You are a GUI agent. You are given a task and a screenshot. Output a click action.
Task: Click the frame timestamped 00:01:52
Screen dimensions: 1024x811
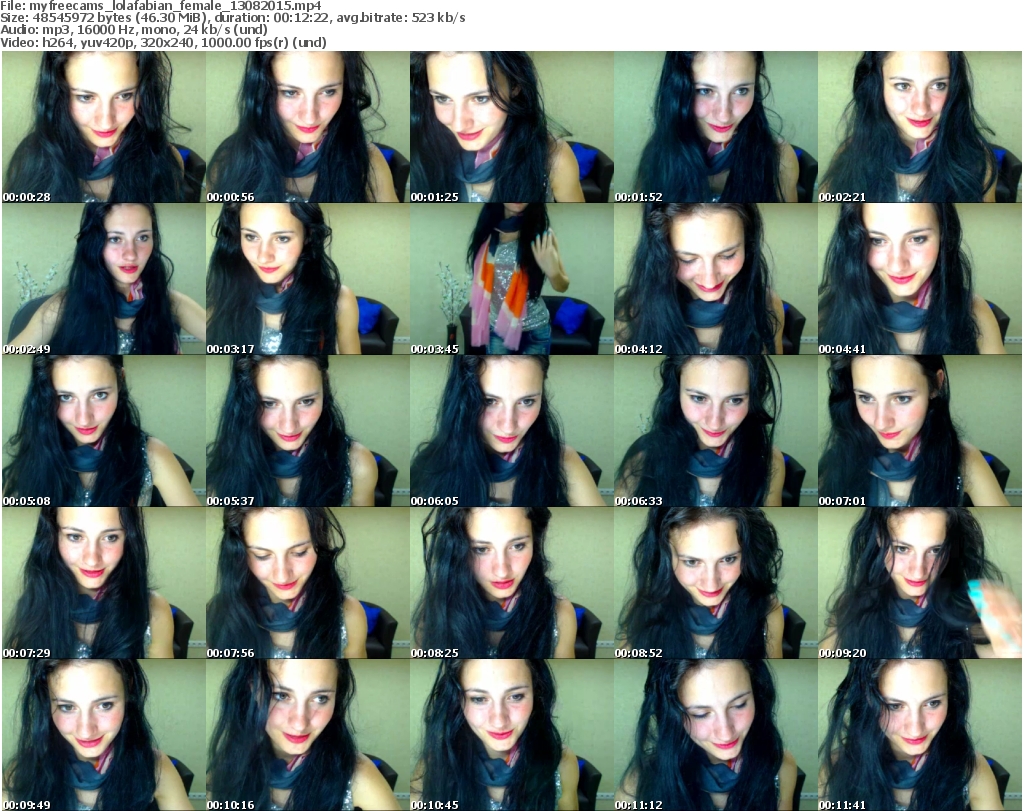point(716,127)
